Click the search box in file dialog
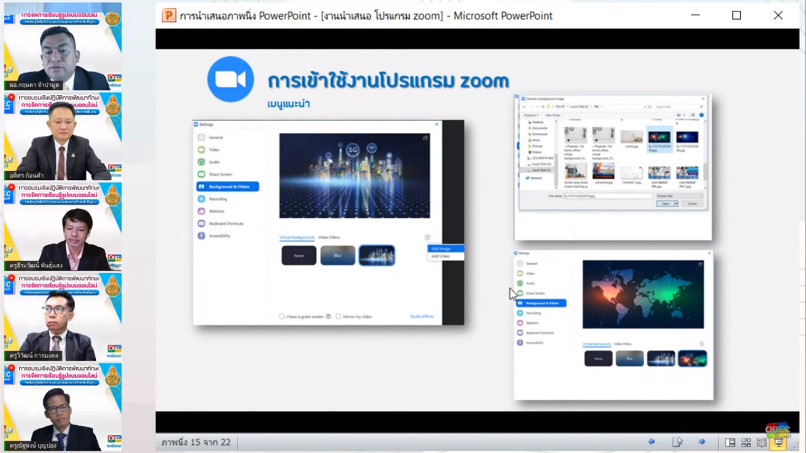The image size is (806, 453). (679, 106)
